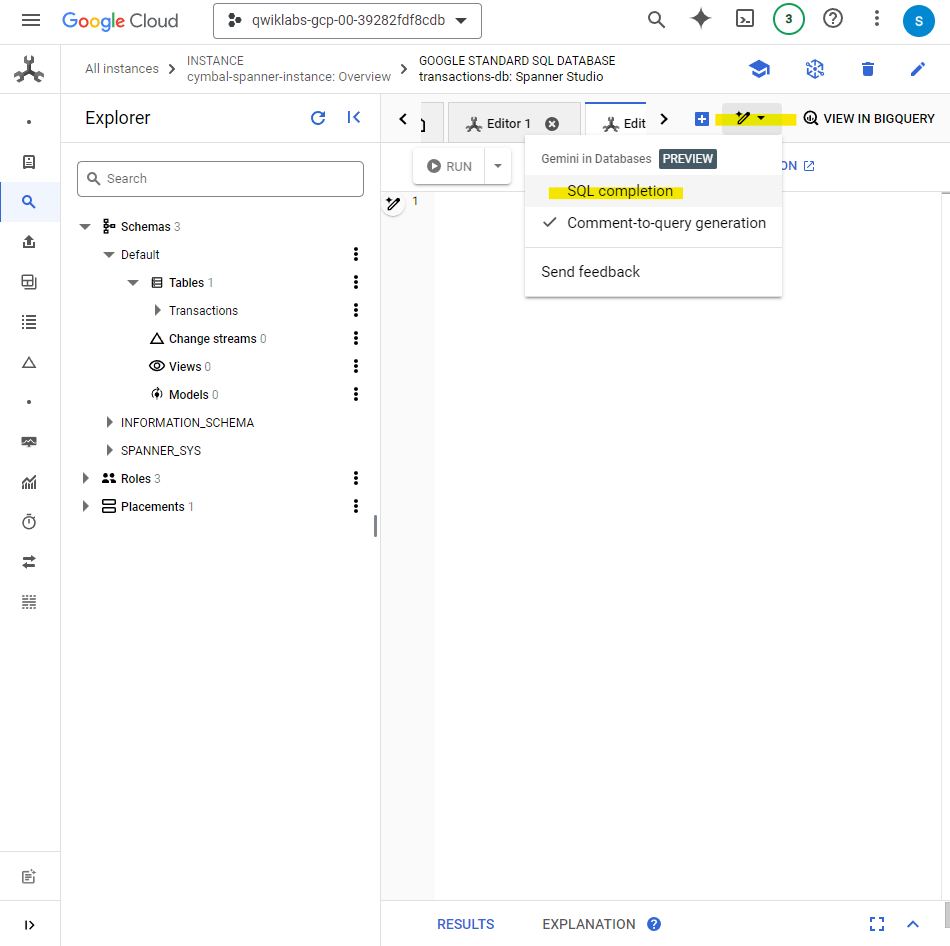This screenshot has height=946, width=950.
Task: Activate Cloud Shell terminal icon
Action: tap(745, 19)
